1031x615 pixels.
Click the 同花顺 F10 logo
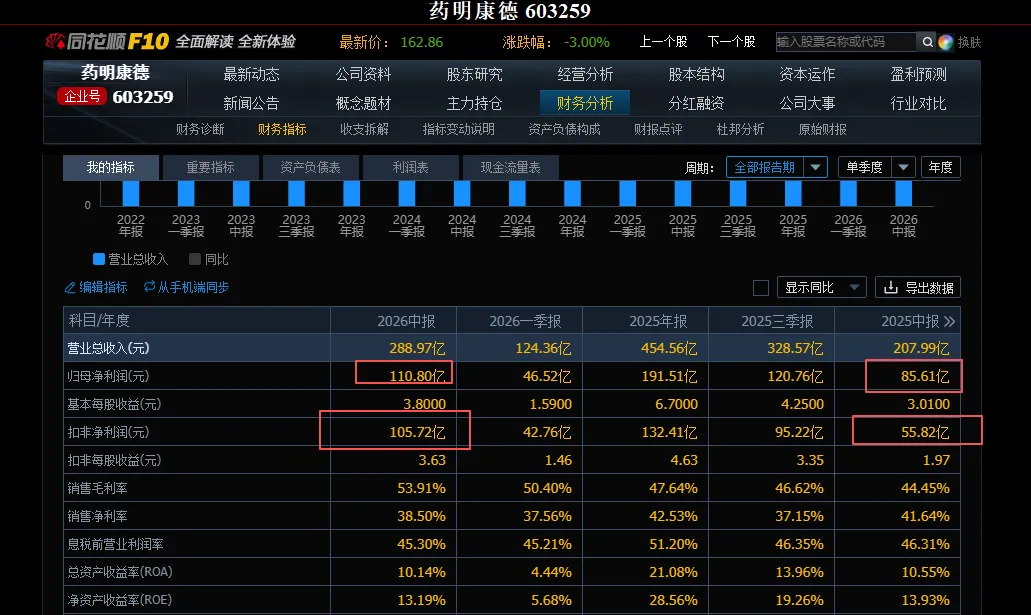pyautogui.click(x=107, y=41)
